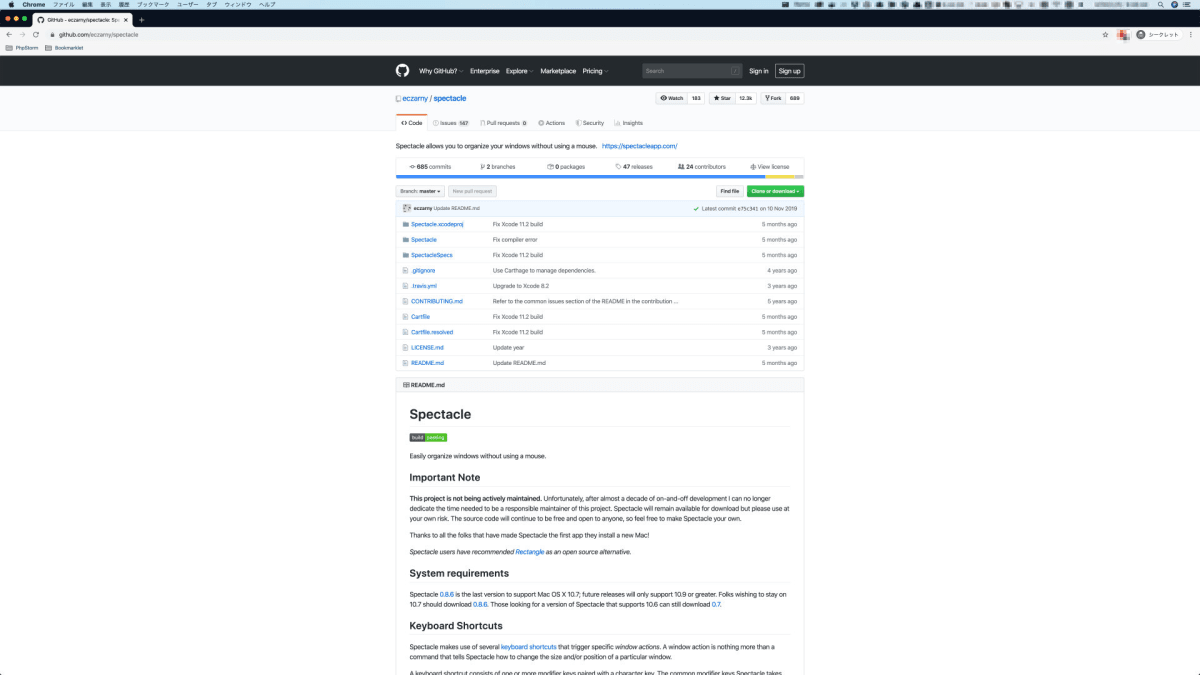The height and width of the screenshot is (675, 1200).
Task: Star the repository
Action: 722,98
